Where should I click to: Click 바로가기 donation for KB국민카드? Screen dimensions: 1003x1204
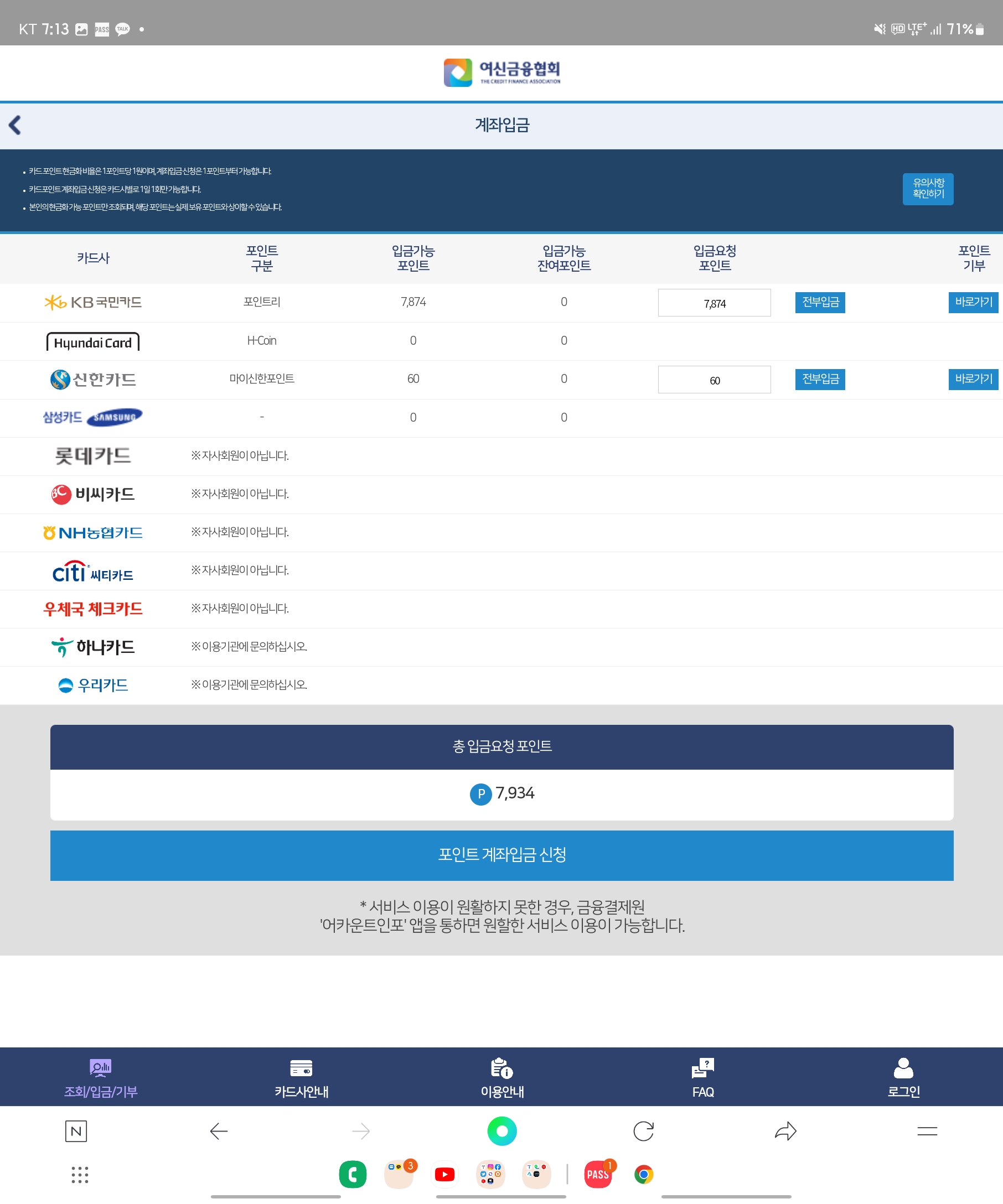click(973, 302)
